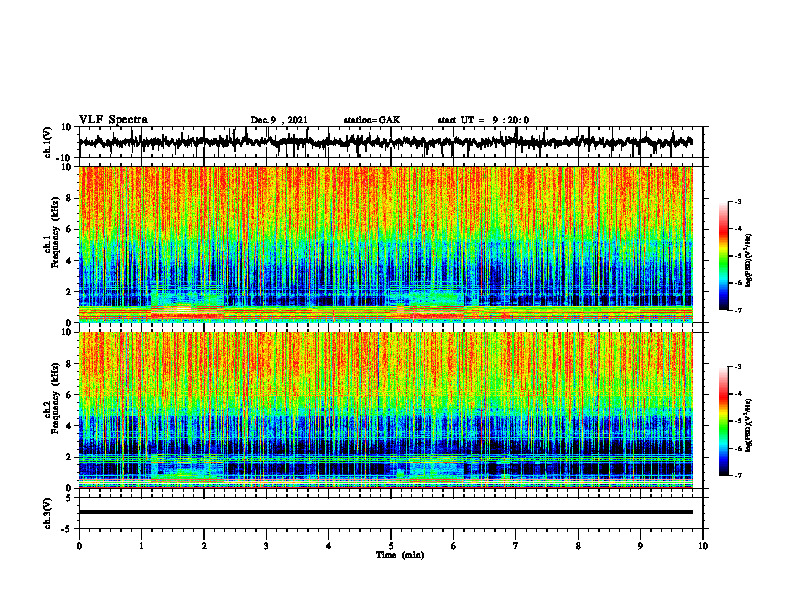Viewport: 792px width, 612px height.
Task: Click time axis tick label "2"
Action: (x=204, y=546)
